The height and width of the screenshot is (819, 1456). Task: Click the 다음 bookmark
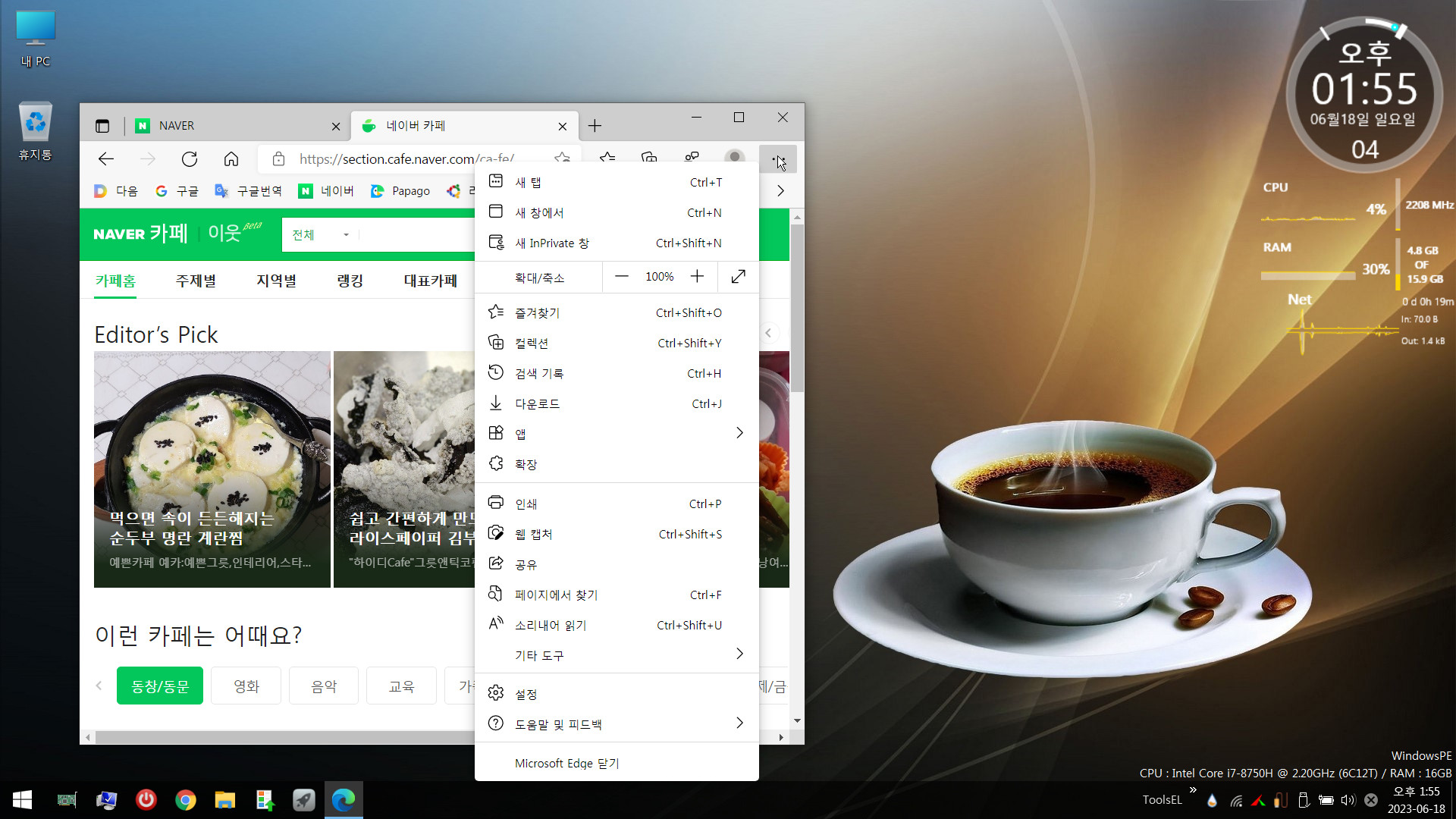[x=116, y=191]
